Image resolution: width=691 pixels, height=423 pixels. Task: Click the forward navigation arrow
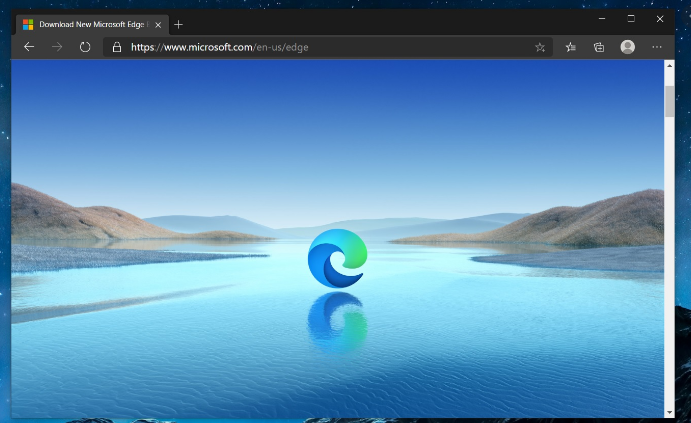pos(57,47)
